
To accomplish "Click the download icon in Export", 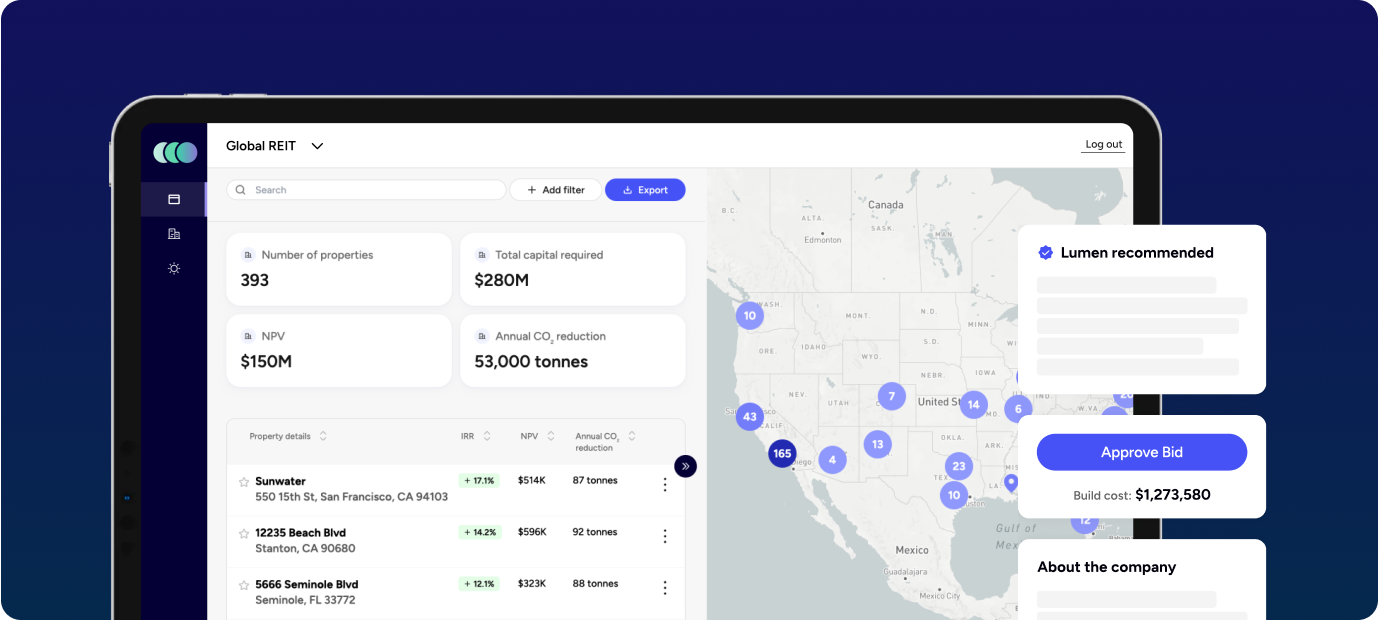I will 628,190.
